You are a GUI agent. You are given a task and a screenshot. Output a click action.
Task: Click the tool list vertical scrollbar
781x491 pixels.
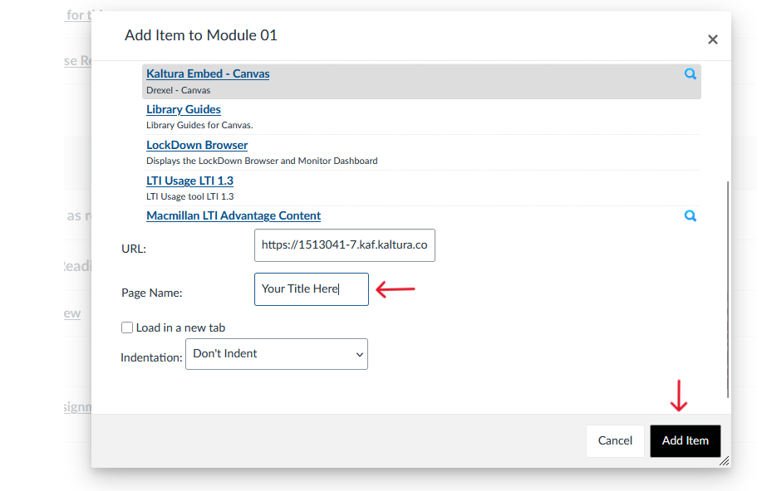click(728, 289)
